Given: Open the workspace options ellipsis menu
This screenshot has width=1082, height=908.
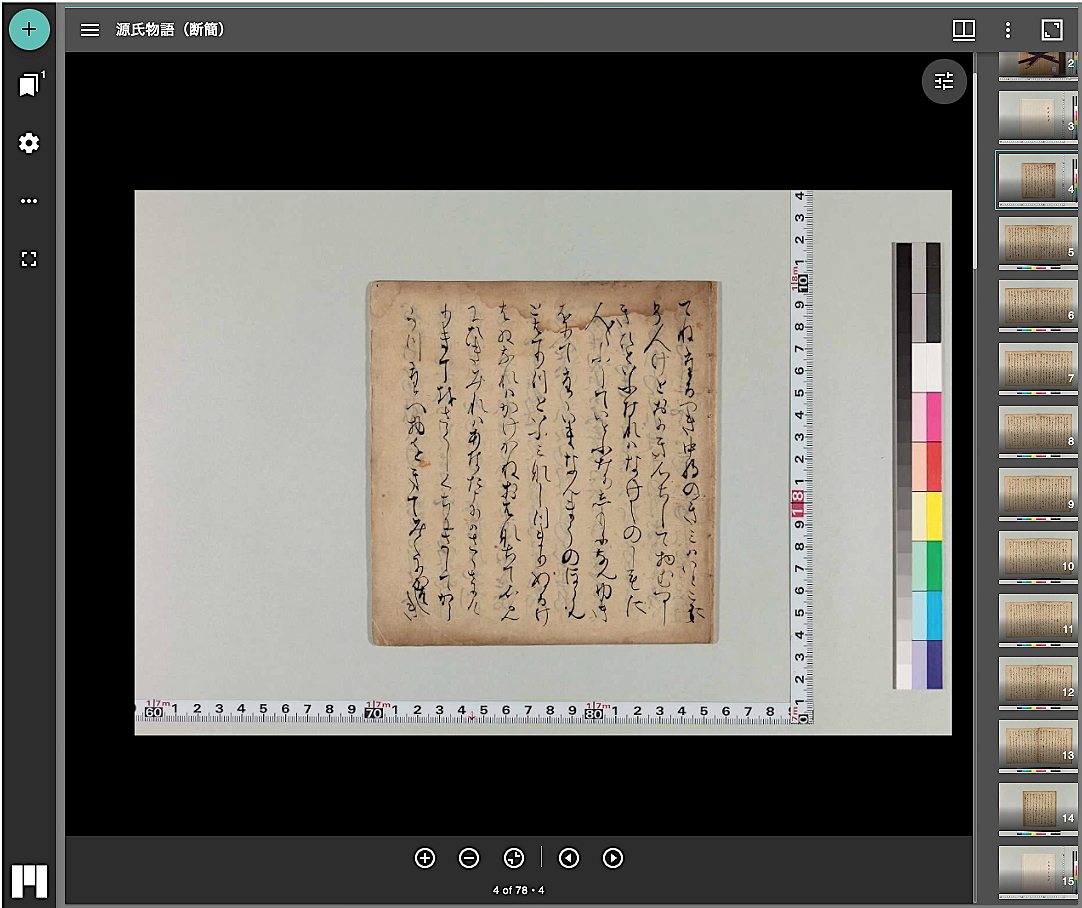Looking at the screenshot, I should tap(29, 201).
